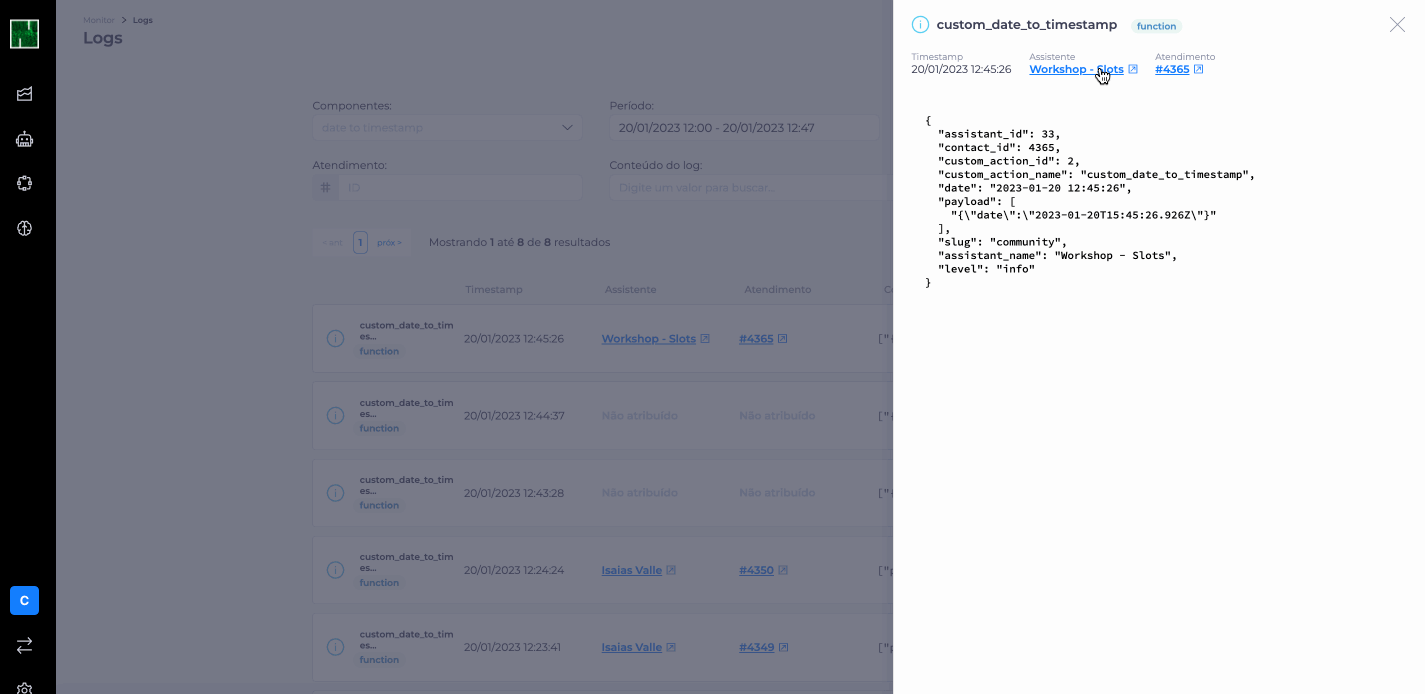Select page 1 in pagination
The width and height of the screenshot is (1425, 694).
pyautogui.click(x=360, y=242)
